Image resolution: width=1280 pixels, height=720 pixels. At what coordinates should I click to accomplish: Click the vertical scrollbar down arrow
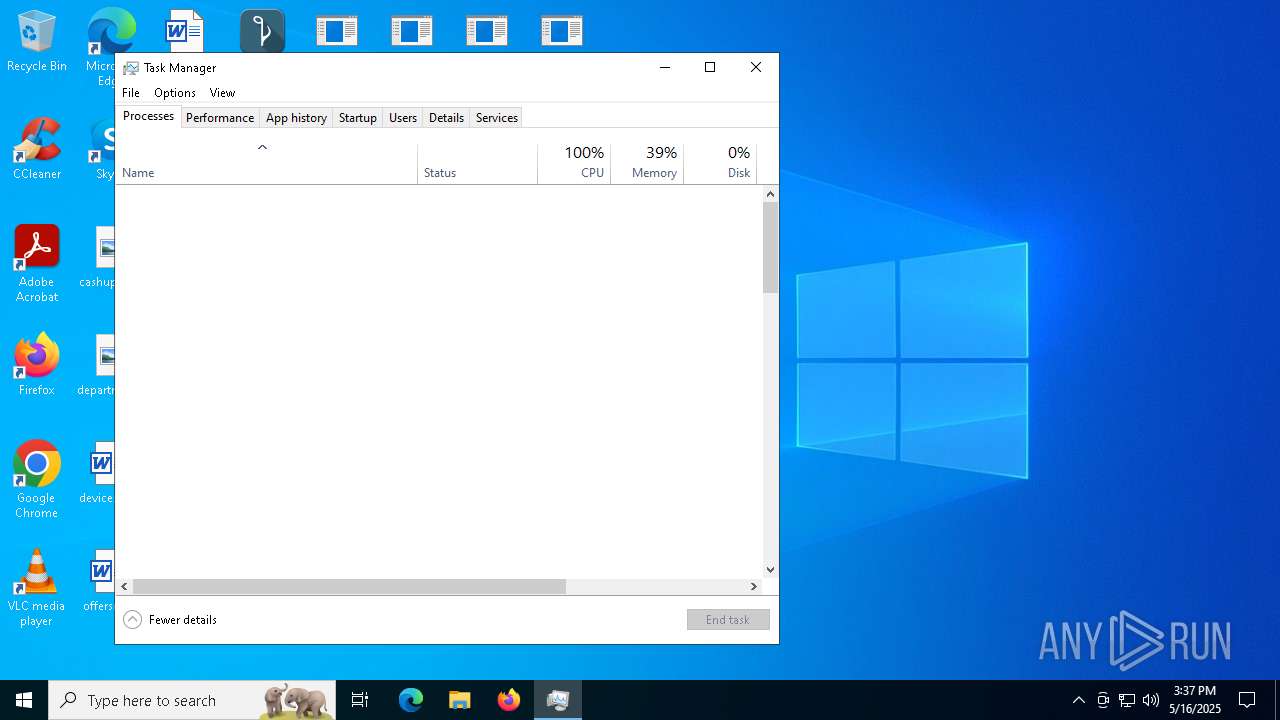point(770,570)
